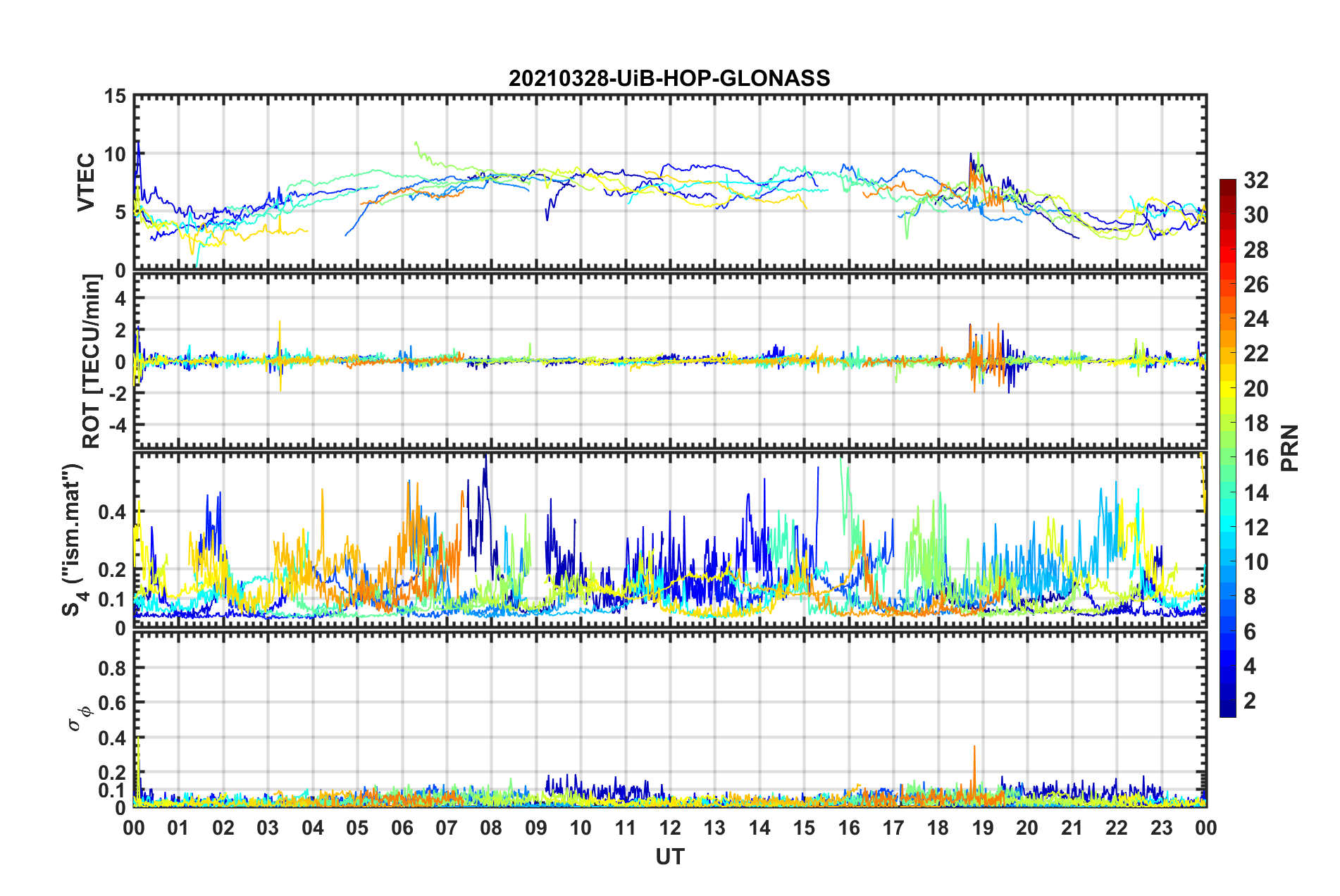This screenshot has width=1340, height=896.
Task: Click the PRN colorbar label
Action: click(1291, 448)
